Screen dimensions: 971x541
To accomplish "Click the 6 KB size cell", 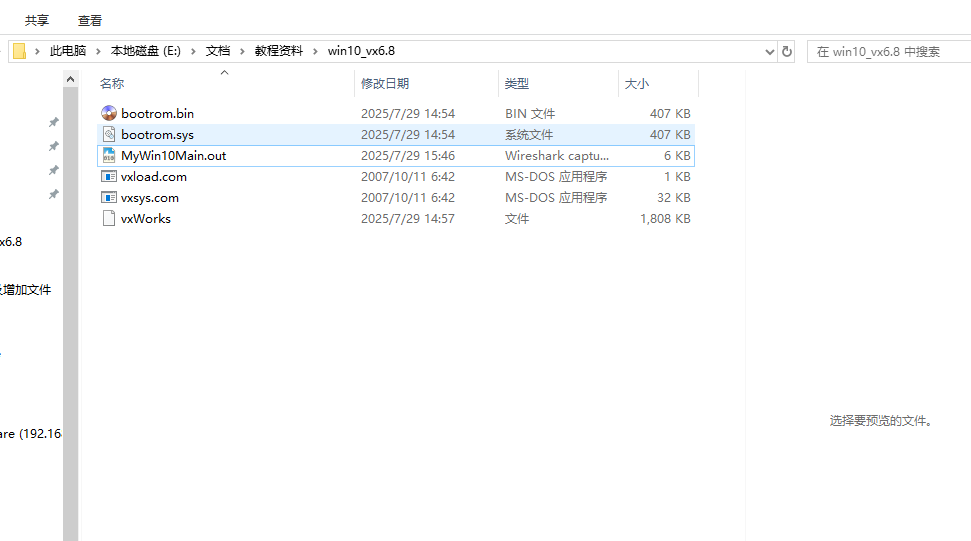I will tap(677, 155).
